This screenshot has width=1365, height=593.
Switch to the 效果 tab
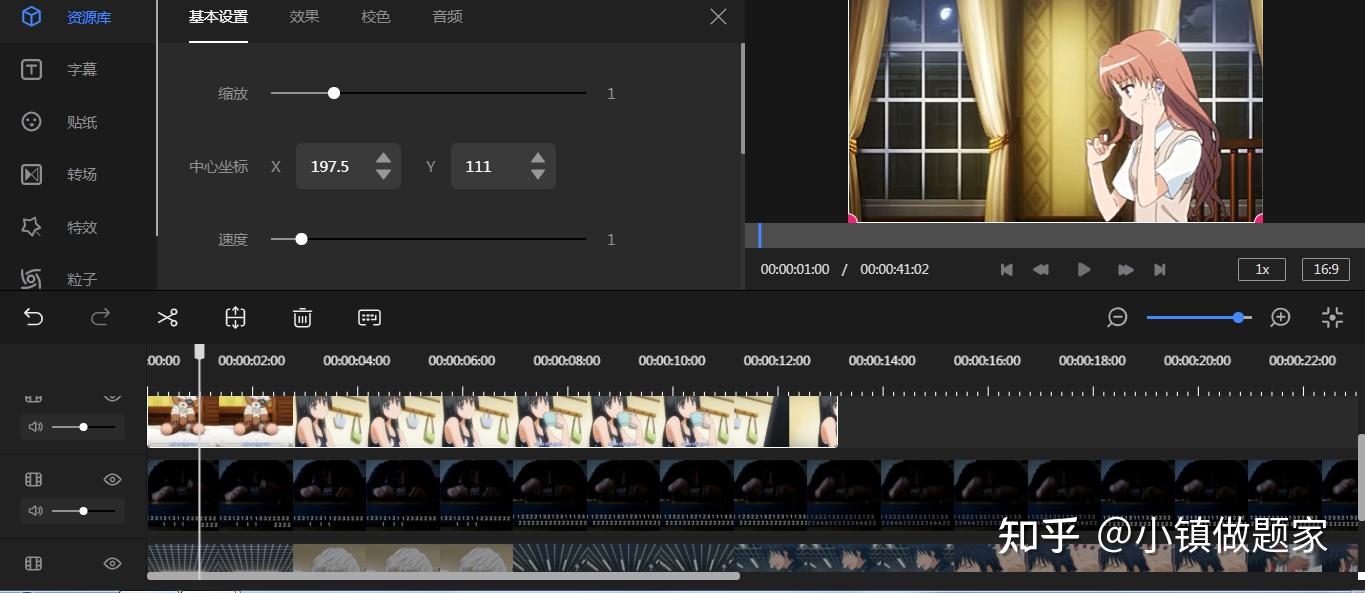(304, 17)
